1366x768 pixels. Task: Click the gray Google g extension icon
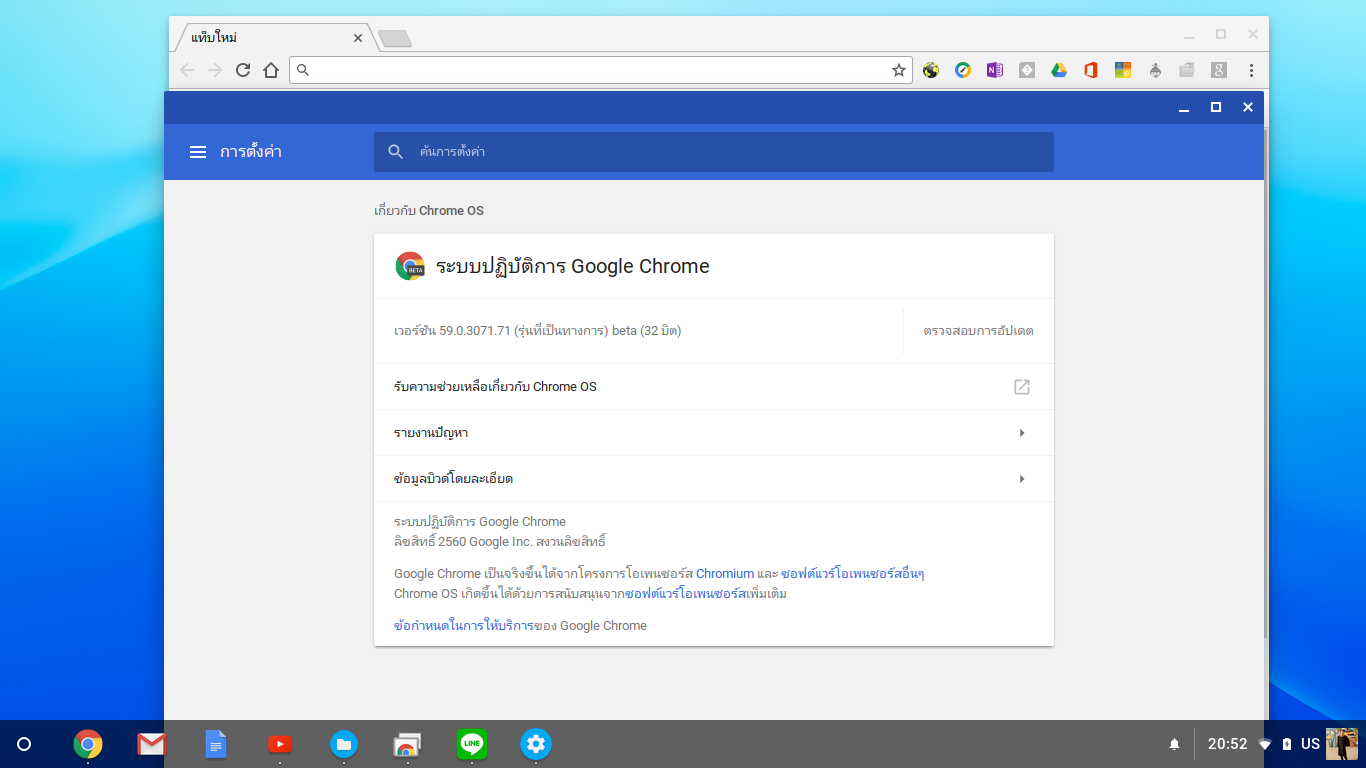(x=1219, y=70)
